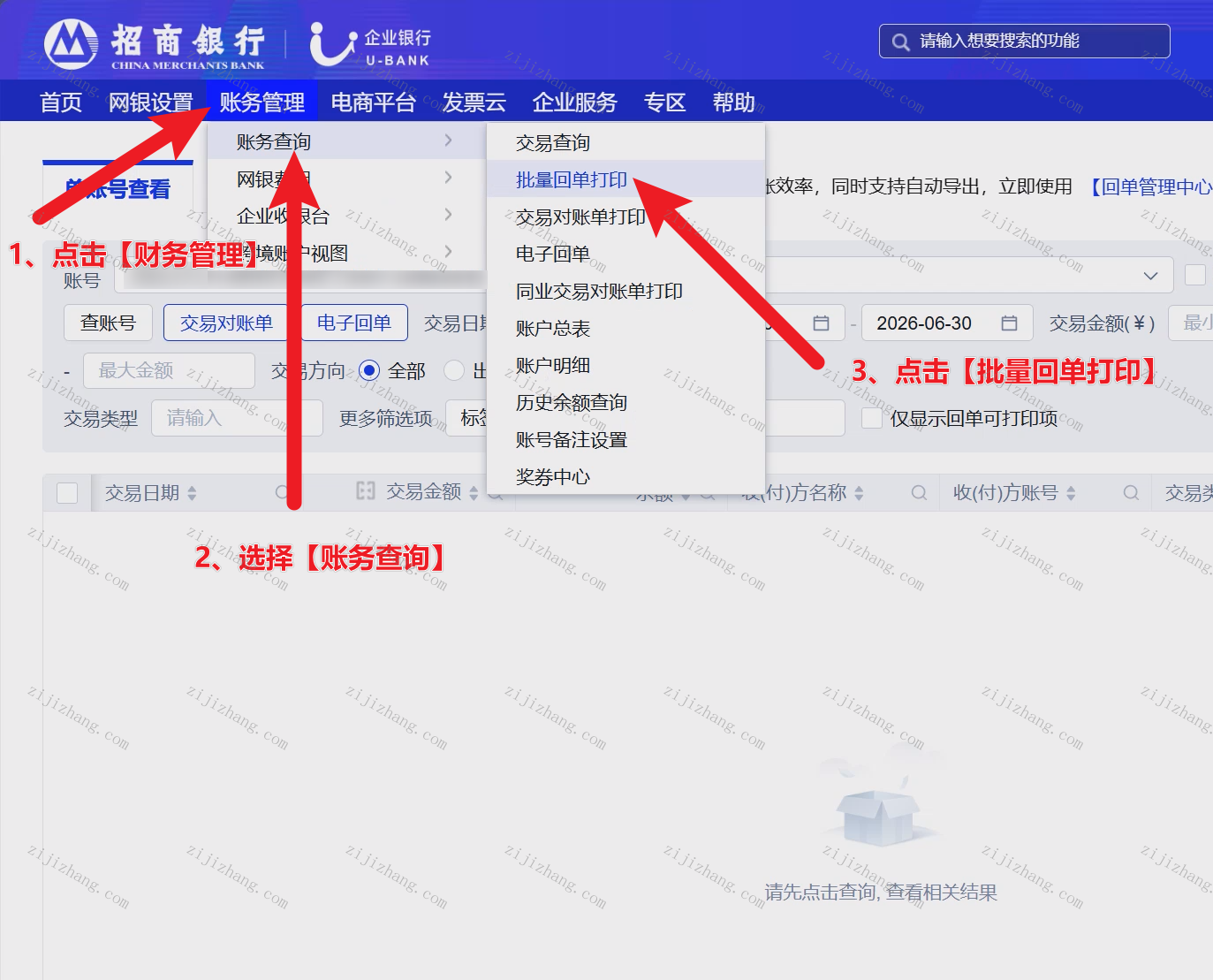The height and width of the screenshot is (980, 1213).
Task: Sort by 收(付)方名称 column arrows
Action: [859, 493]
